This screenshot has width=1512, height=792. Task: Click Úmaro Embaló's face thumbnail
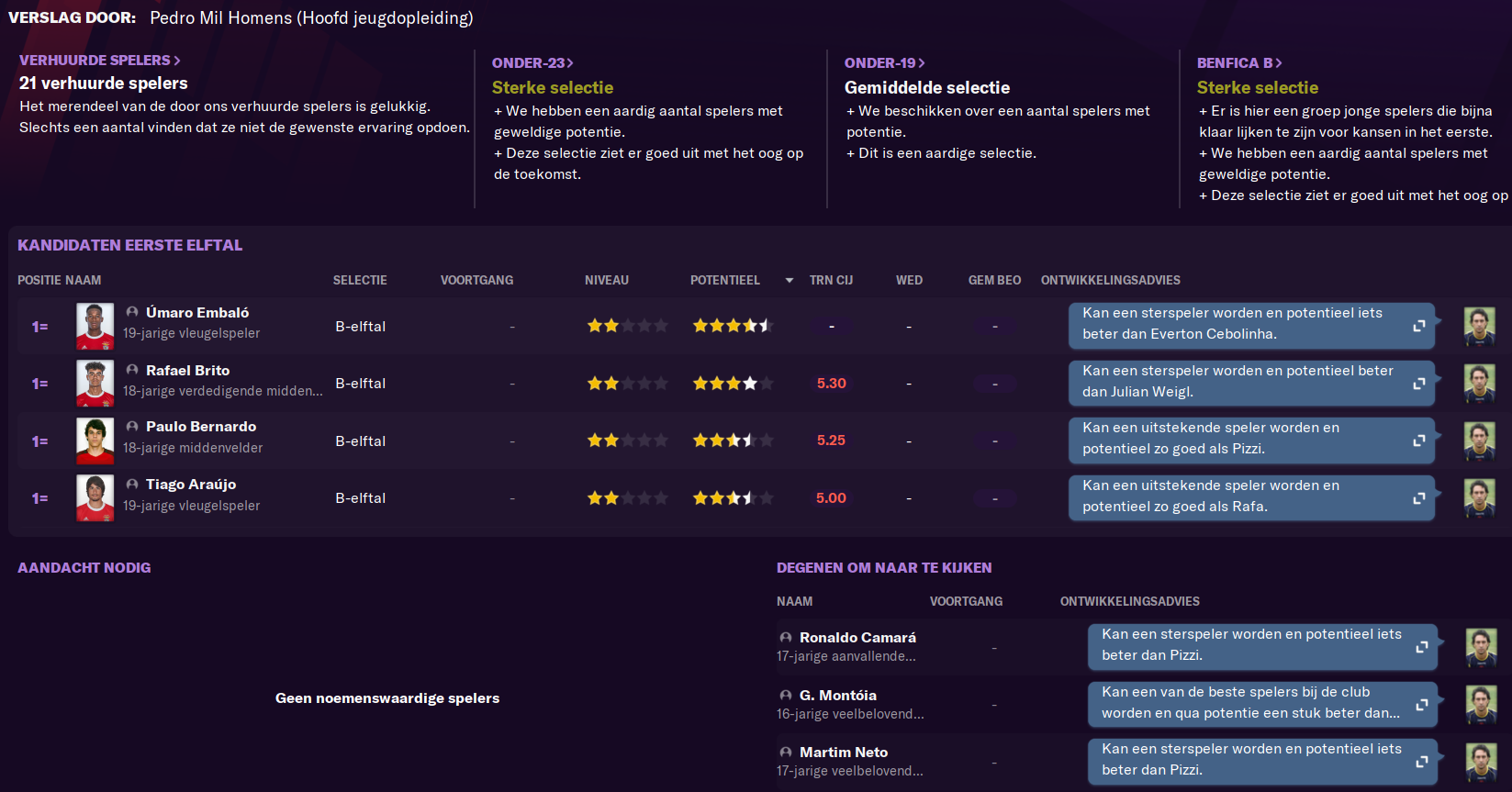coord(95,327)
